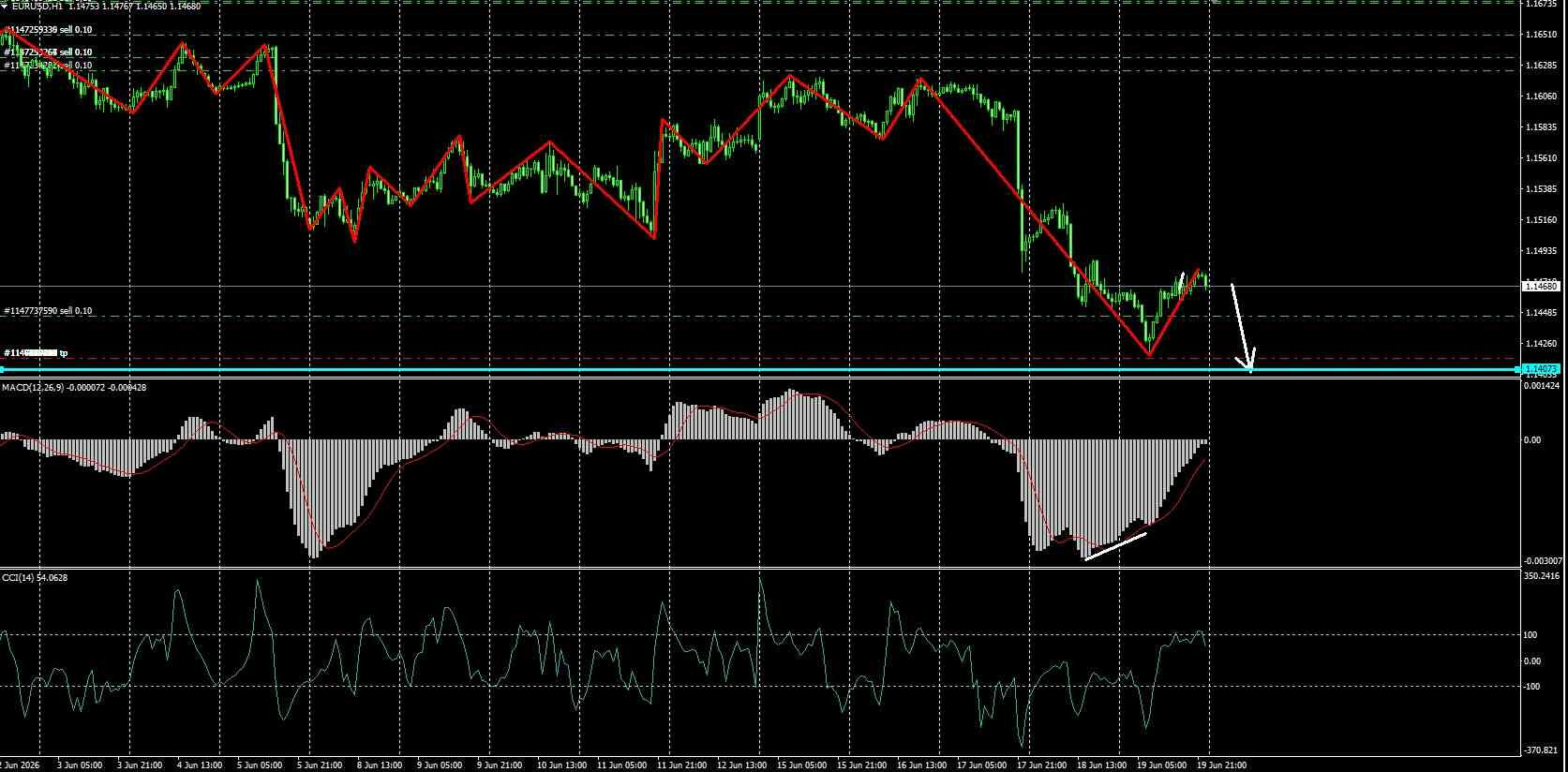Click the MACD scale value -0.003007
Image resolution: width=1568 pixels, height=772 pixels.
(1543, 560)
